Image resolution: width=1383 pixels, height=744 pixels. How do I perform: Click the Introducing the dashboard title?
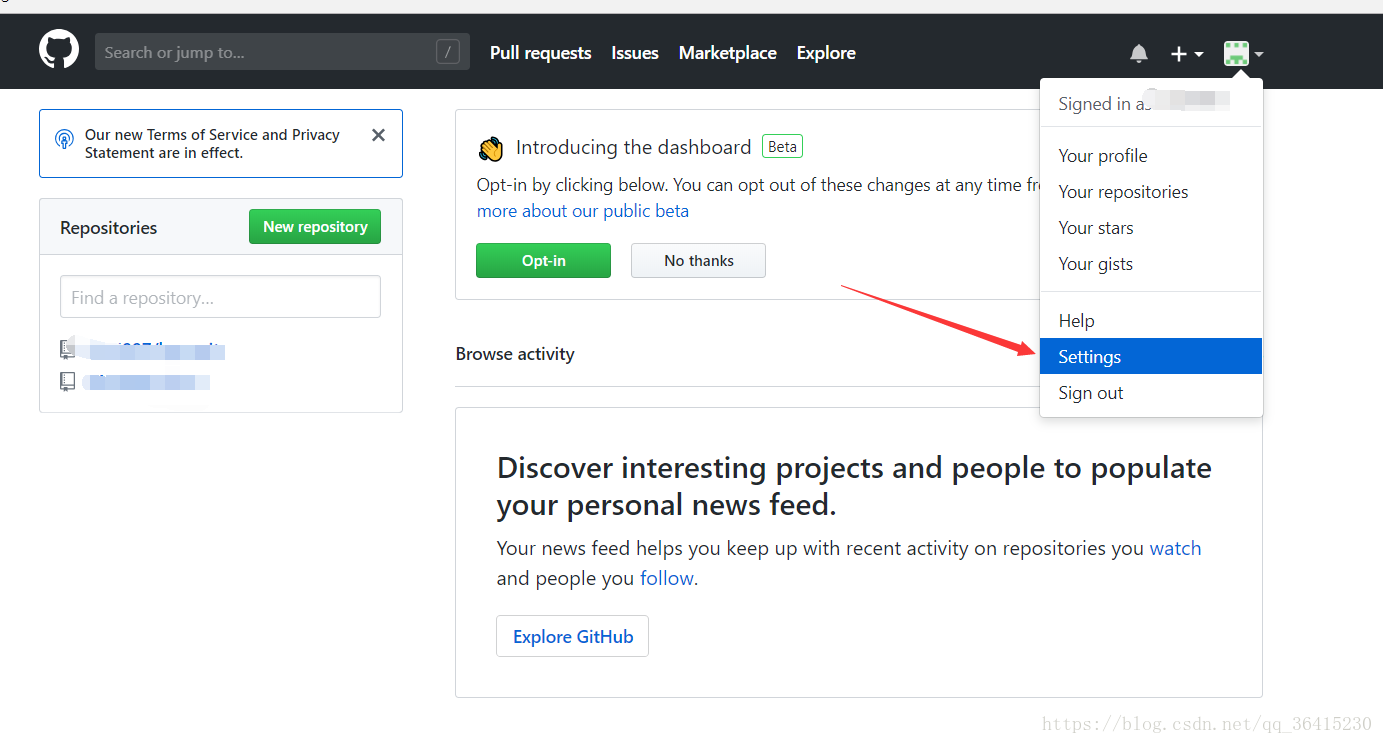click(633, 148)
